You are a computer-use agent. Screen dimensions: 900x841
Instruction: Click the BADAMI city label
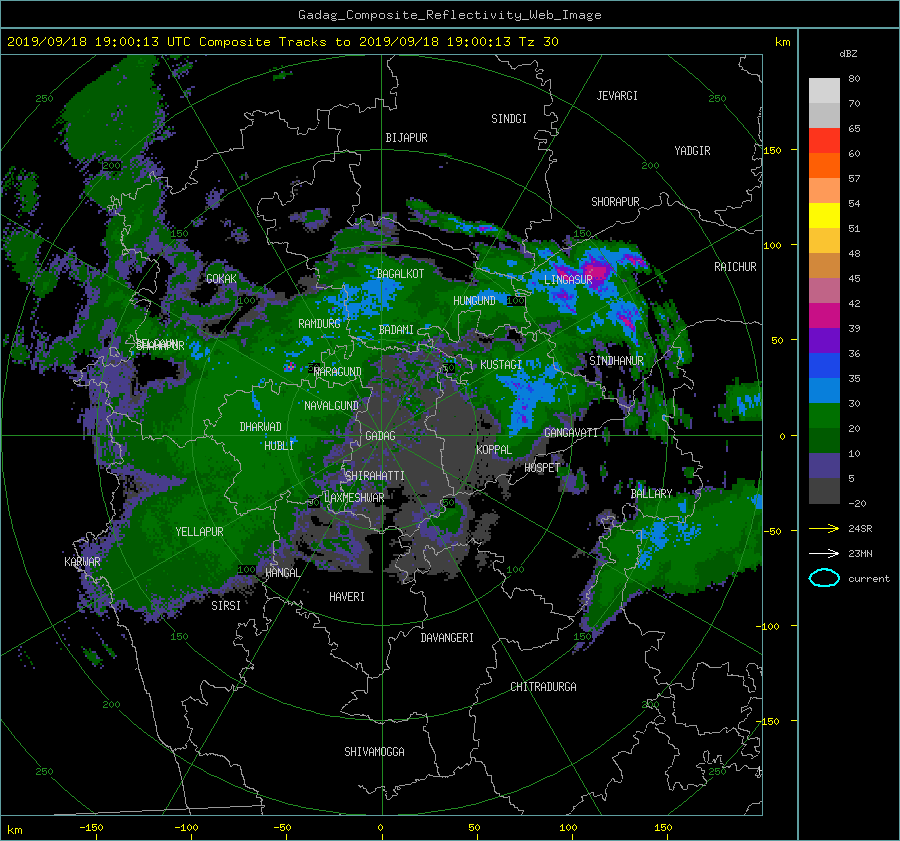click(396, 330)
